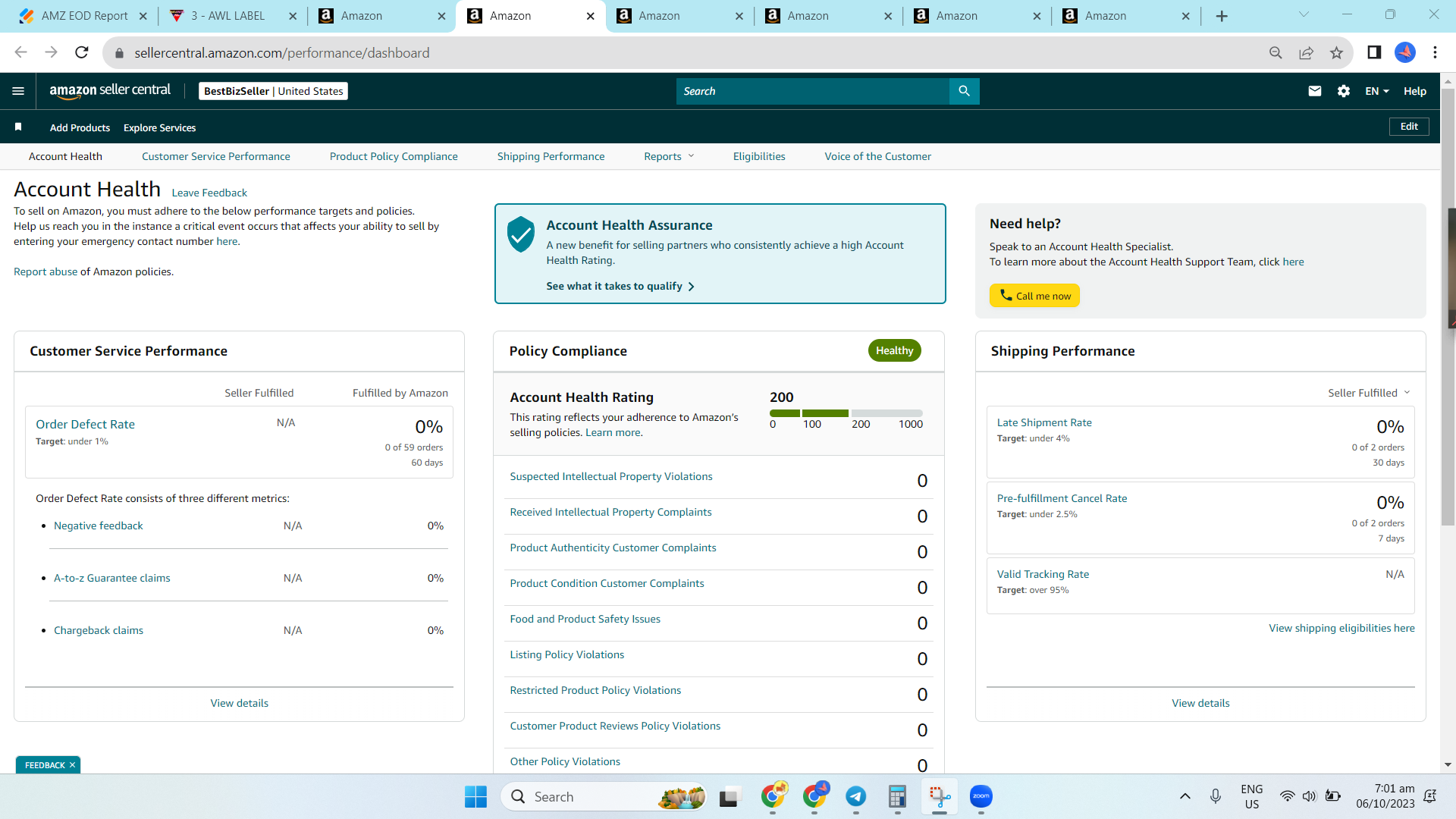Click the search magnifier button in Seller Central

click(x=964, y=91)
